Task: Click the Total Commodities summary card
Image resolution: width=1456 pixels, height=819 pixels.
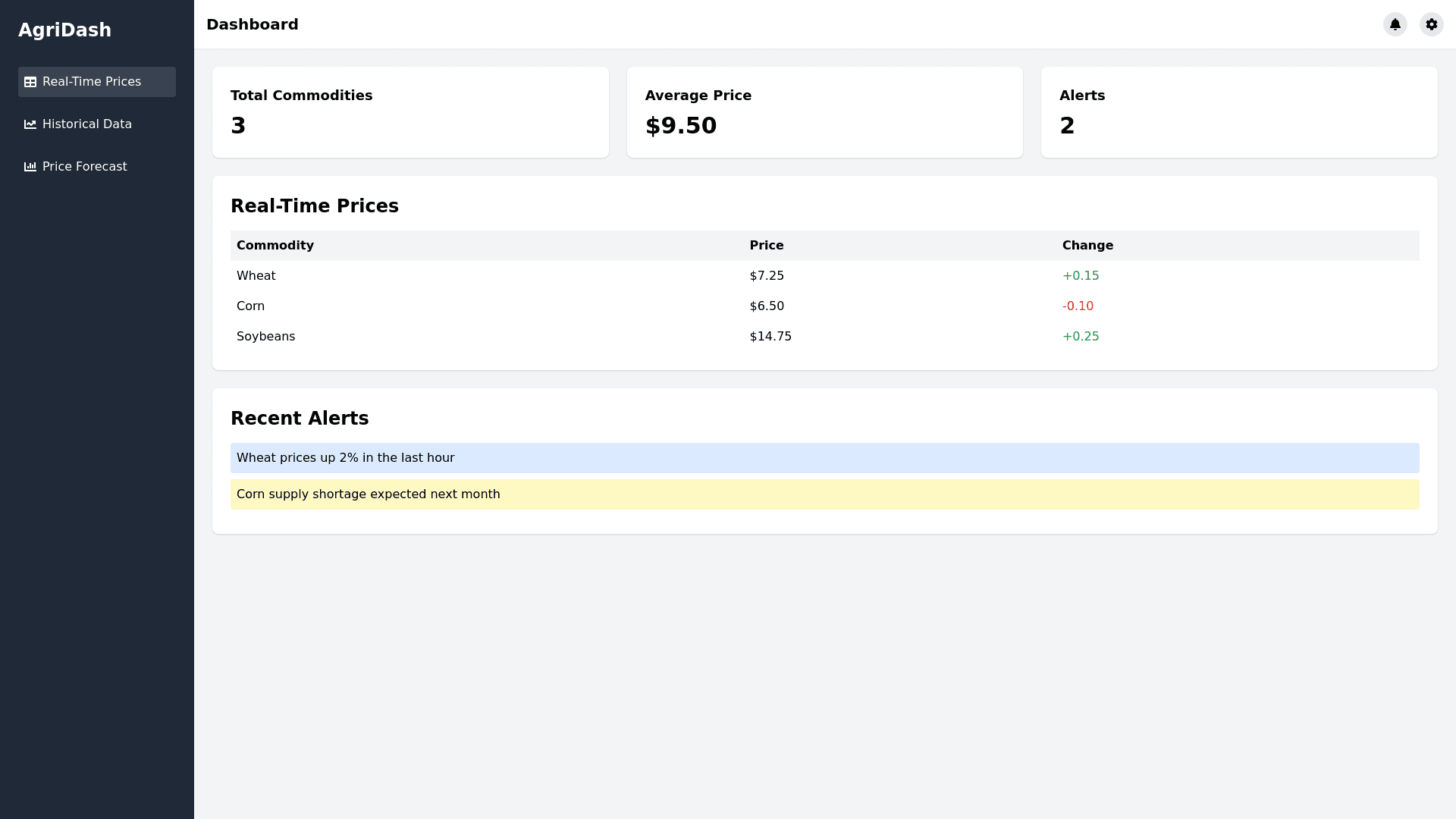Action: click(410, 112)
